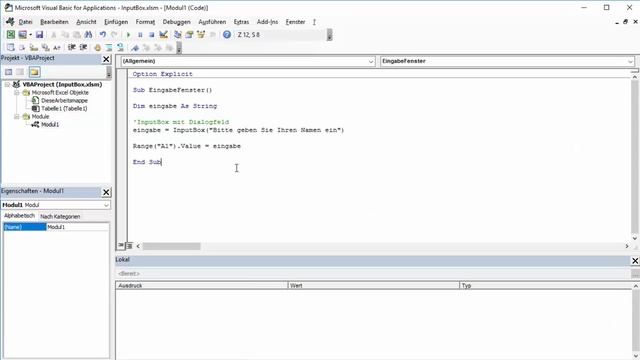
Task: Select DieseArbeitsmappe in project tree
Action: (64, 100)
